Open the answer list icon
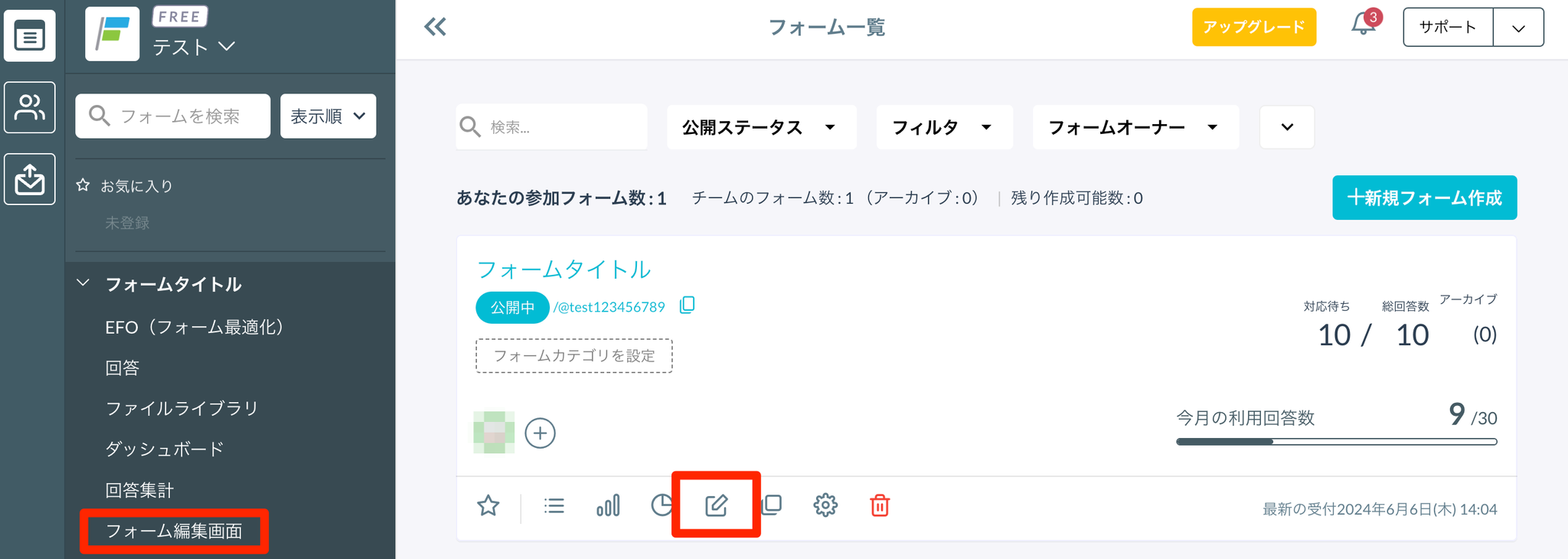 pyautogui.click(x=554, y=505)
